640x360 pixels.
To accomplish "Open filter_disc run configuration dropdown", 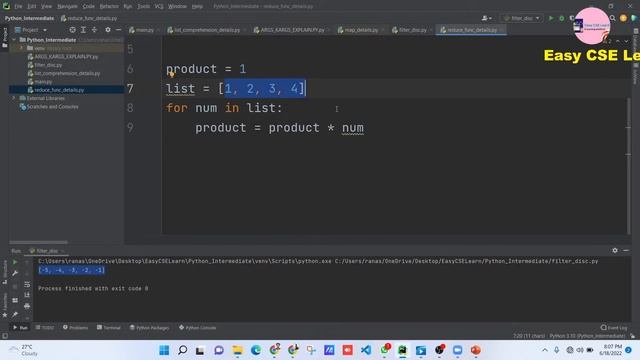I will [x=522, y=18].
